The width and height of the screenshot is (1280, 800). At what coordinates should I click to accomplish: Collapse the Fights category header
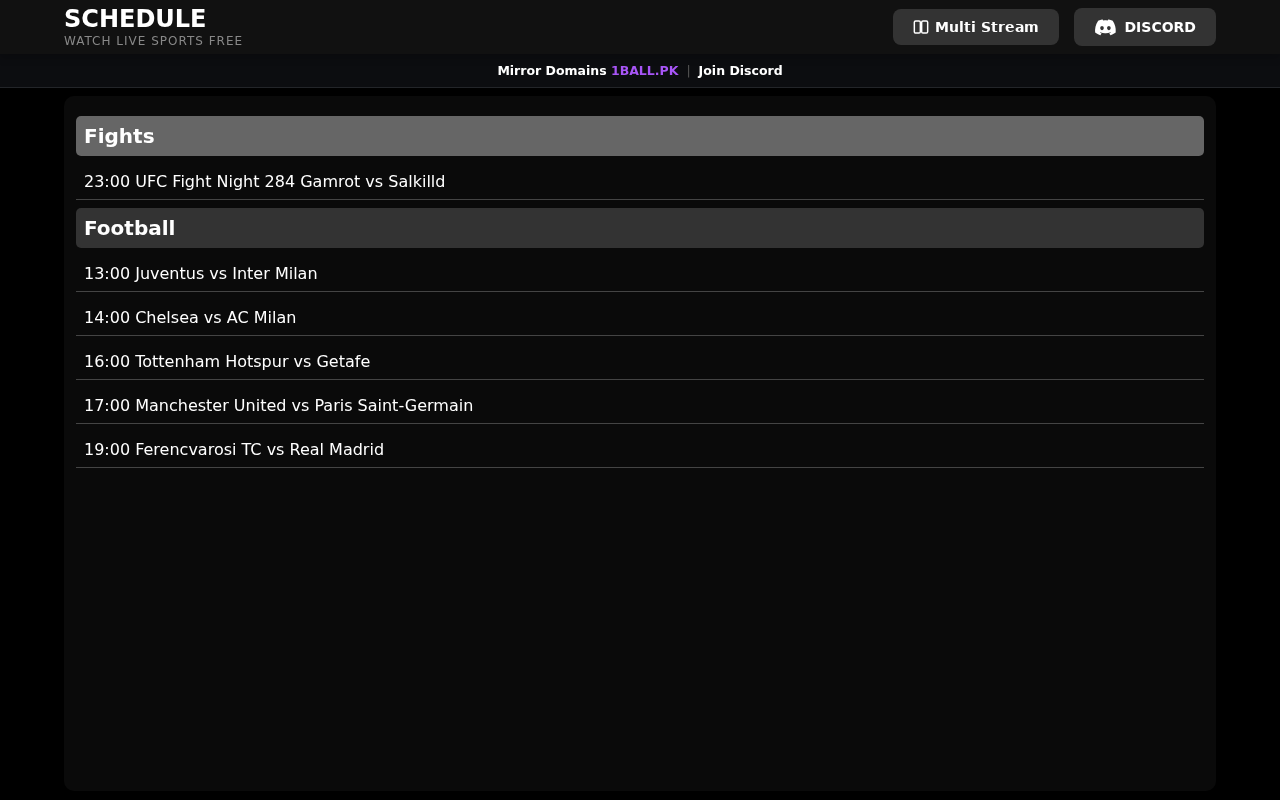(x=640, y=136)
